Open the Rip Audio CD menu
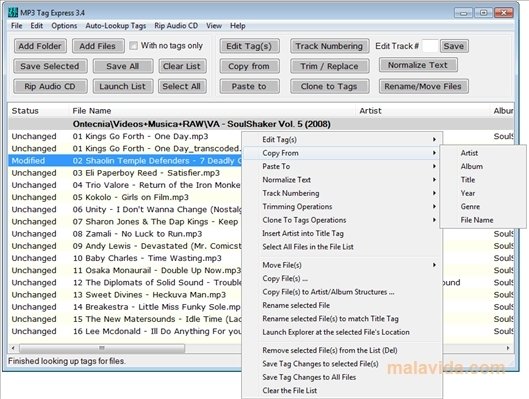This screenshot has width=529, height=399. [x=176, y=26]
